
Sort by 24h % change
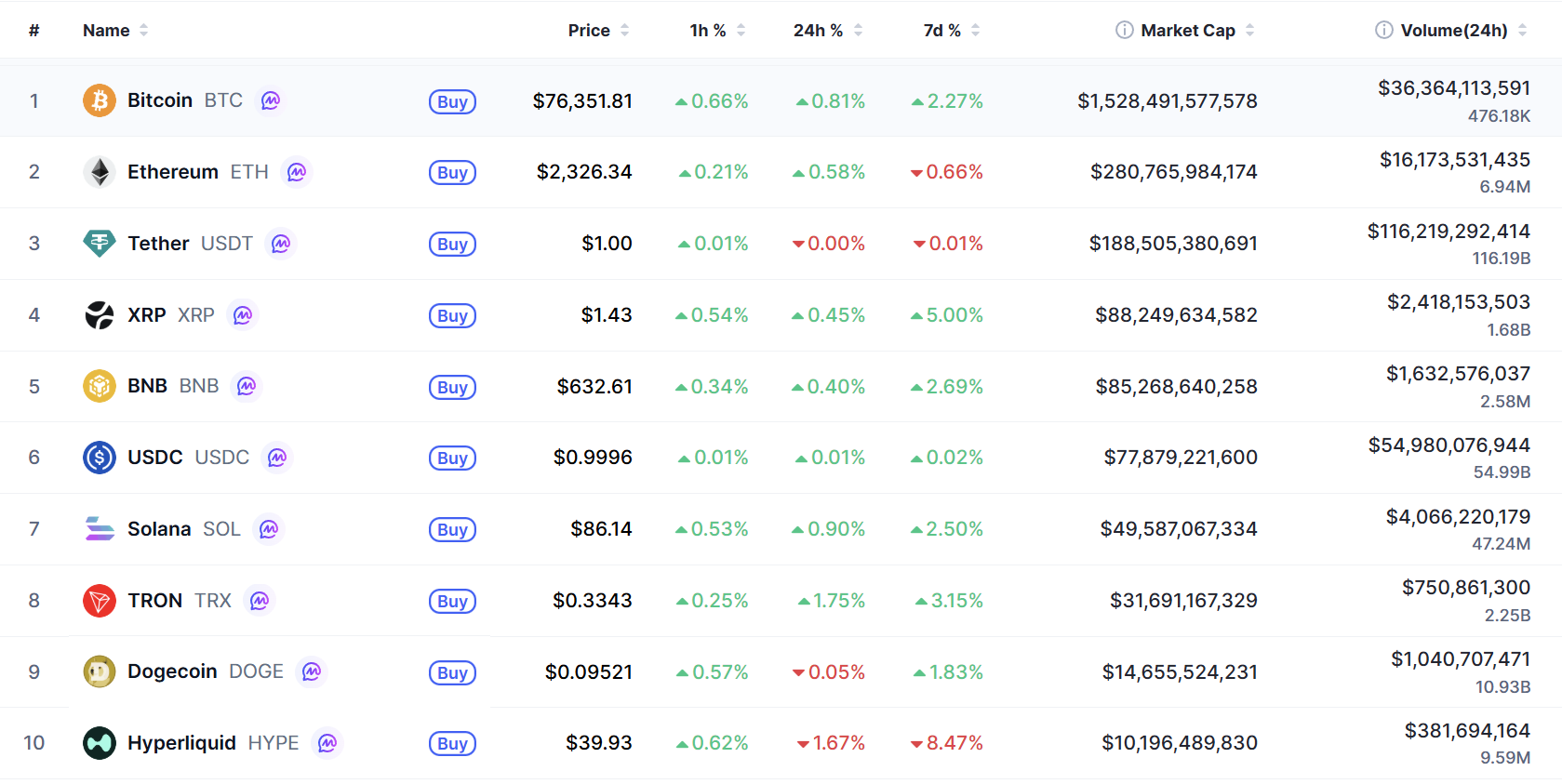[x=828, y=30]
